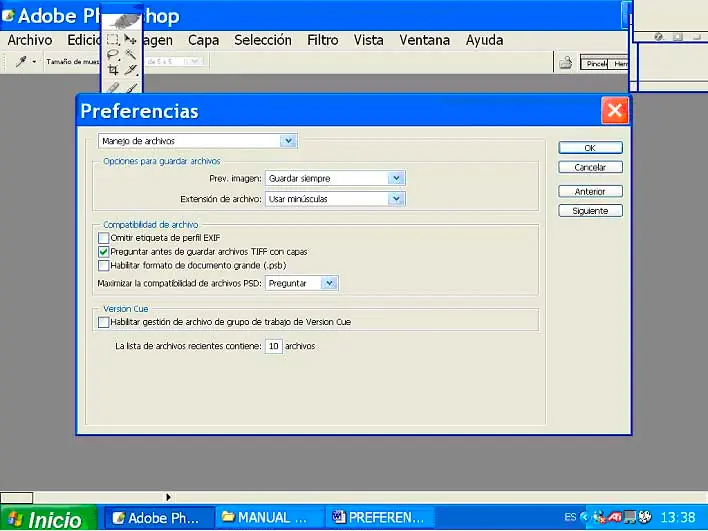The width and height of the screenshot is (708, 531).
Task: Open the Archivo menu
Action: tap(30, 40)
